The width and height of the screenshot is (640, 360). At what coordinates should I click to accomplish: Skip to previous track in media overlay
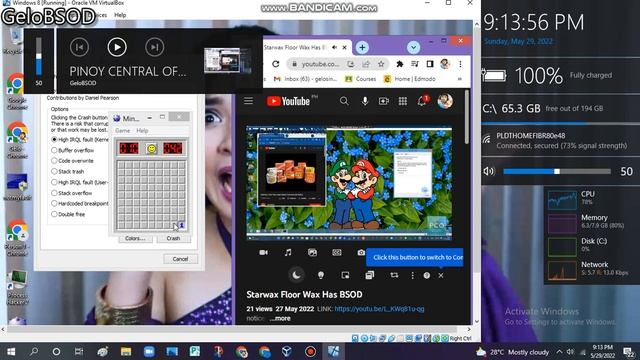(x=79, y=47)
